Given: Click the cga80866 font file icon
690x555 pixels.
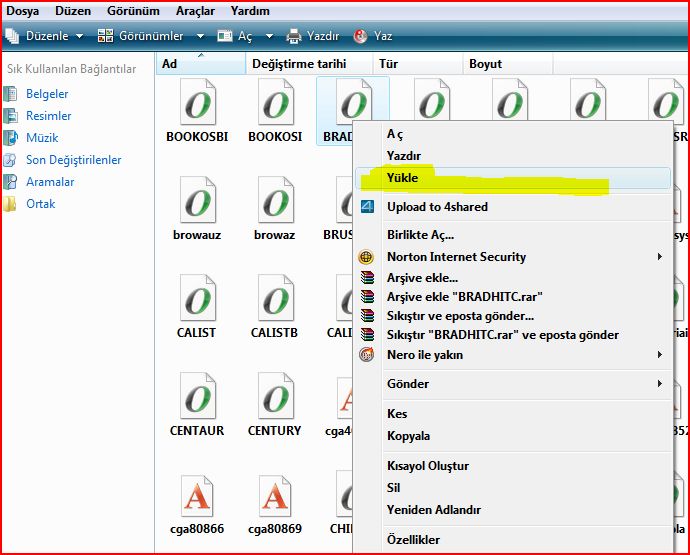Looking at the screenshot, I should (x=198, y=495).
